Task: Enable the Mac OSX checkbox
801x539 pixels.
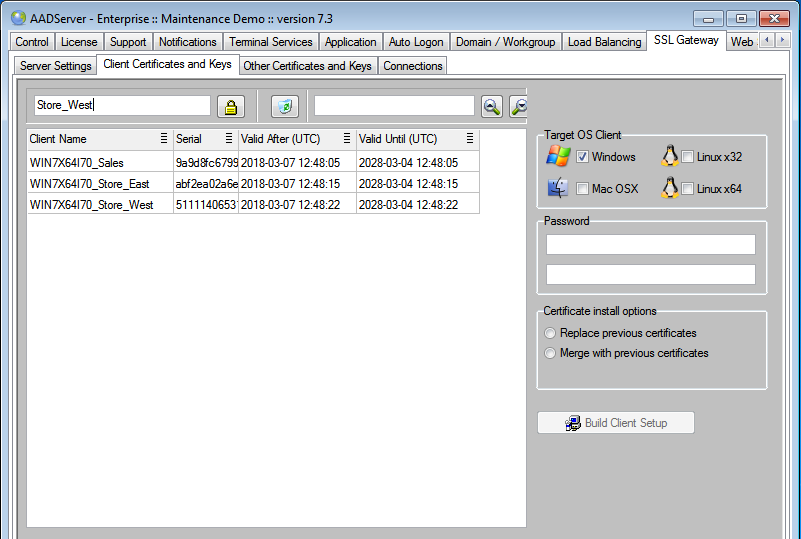Action: 582,190
